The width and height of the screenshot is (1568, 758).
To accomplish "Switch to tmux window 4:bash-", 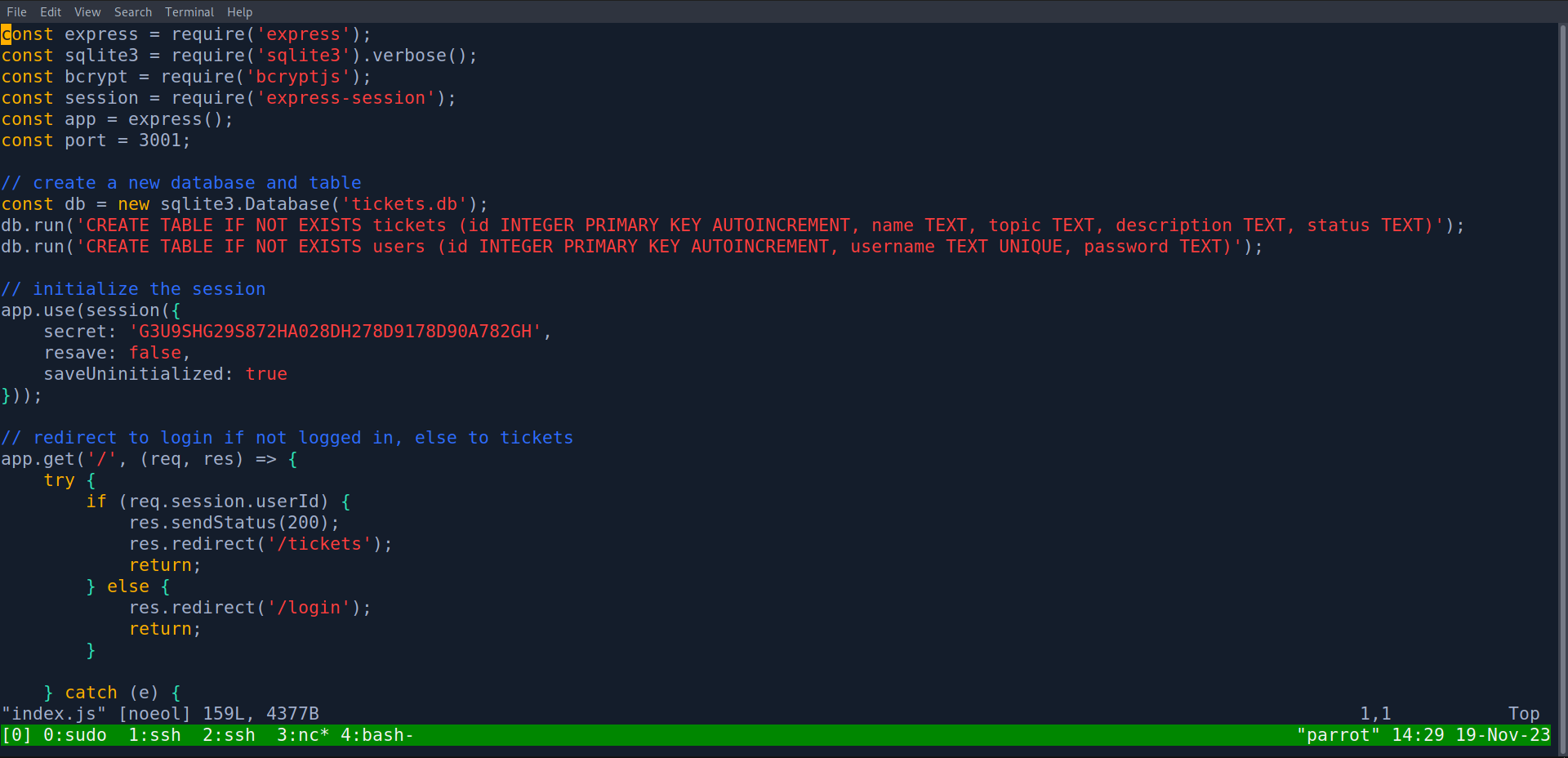I will point(376,735).
